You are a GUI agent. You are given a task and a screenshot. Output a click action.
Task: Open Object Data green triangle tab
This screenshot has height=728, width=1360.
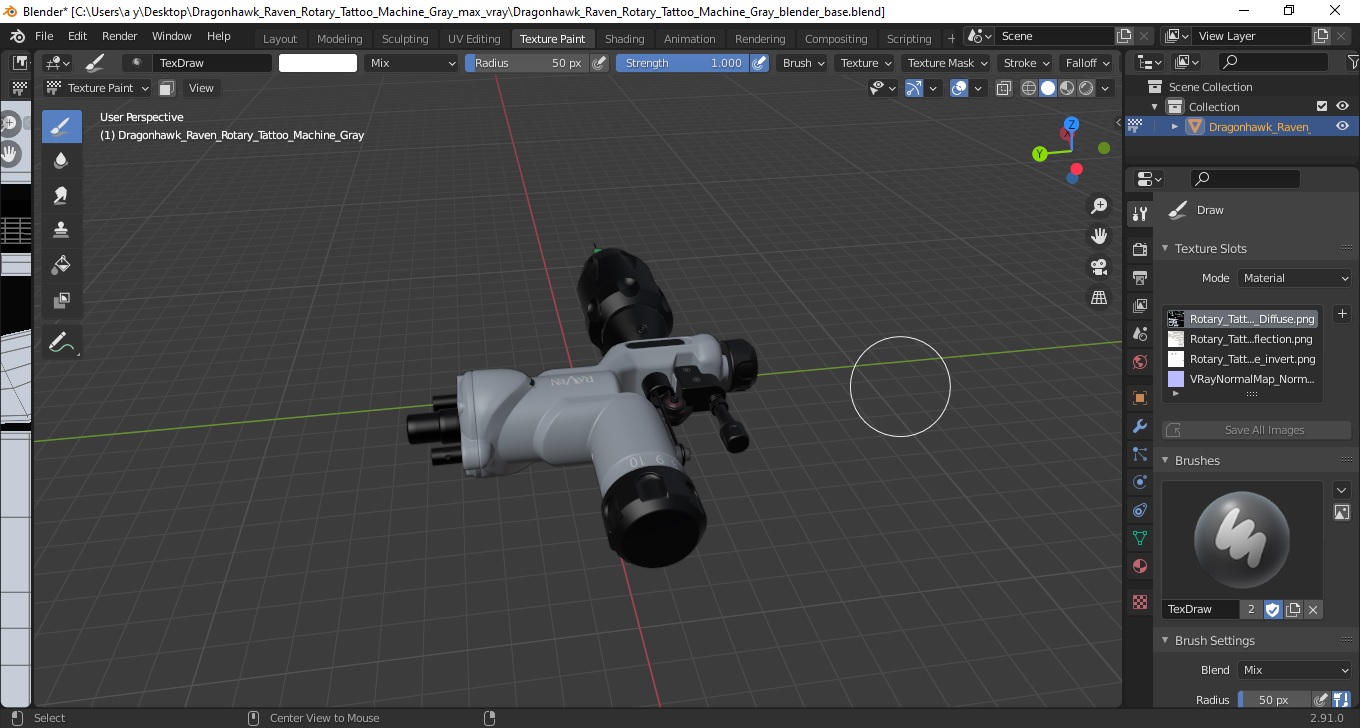pos(1139,538)
